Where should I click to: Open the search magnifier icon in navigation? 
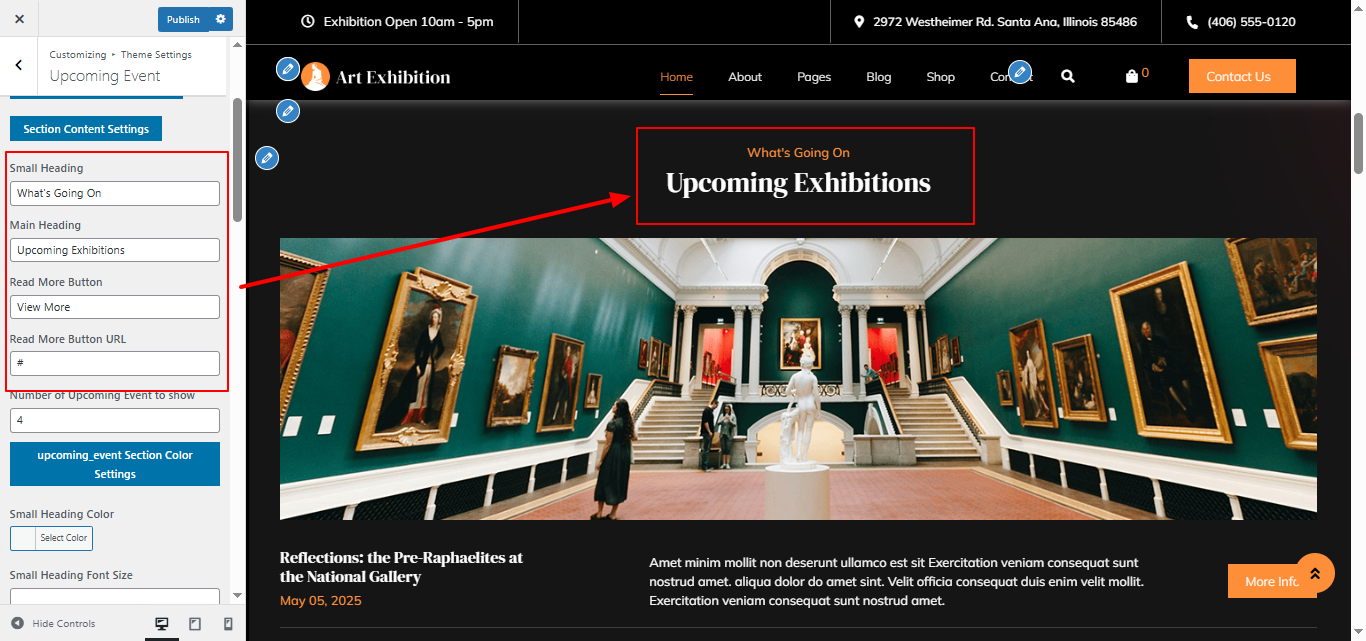click(1068, 76)
